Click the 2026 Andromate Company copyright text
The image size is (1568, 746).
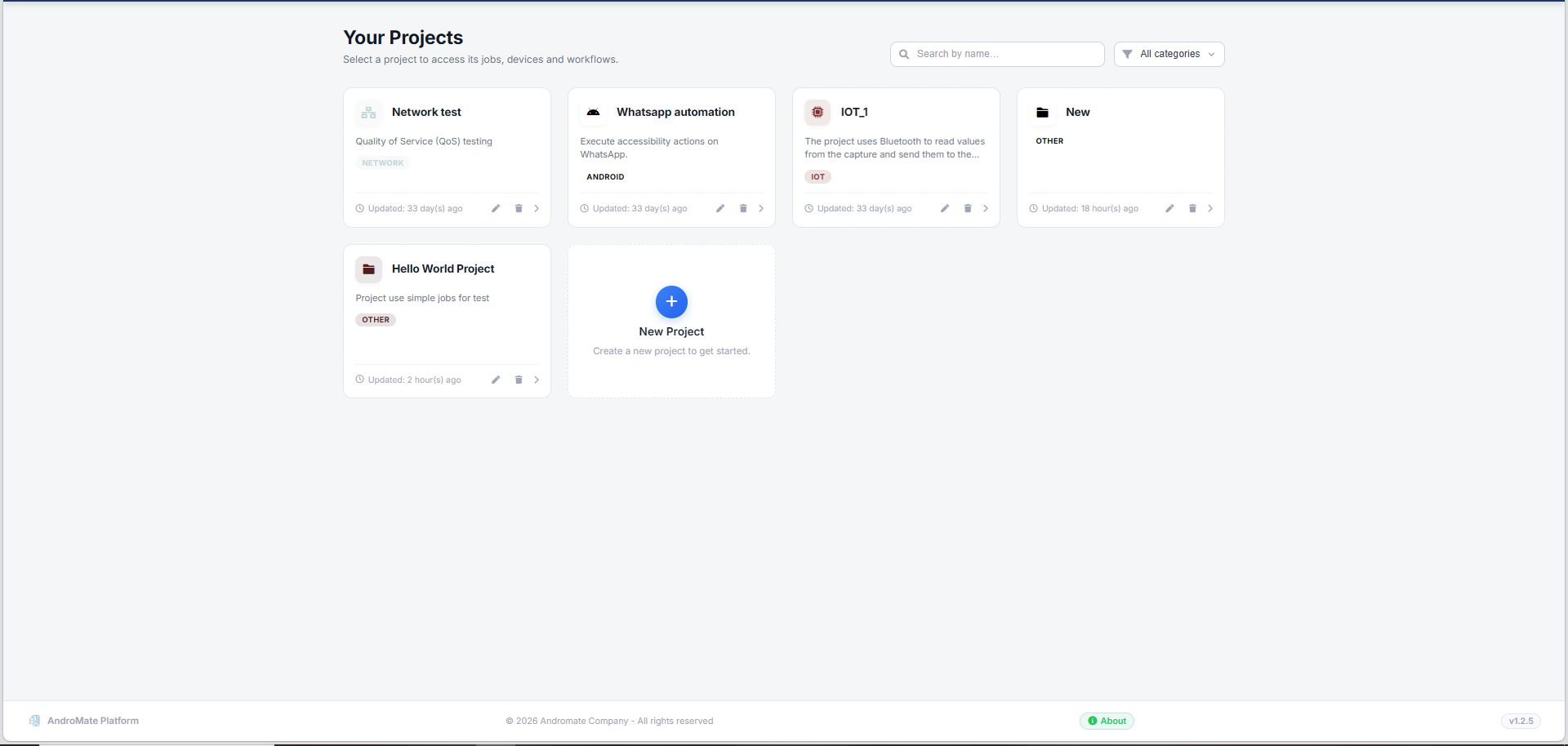point(609,722)
